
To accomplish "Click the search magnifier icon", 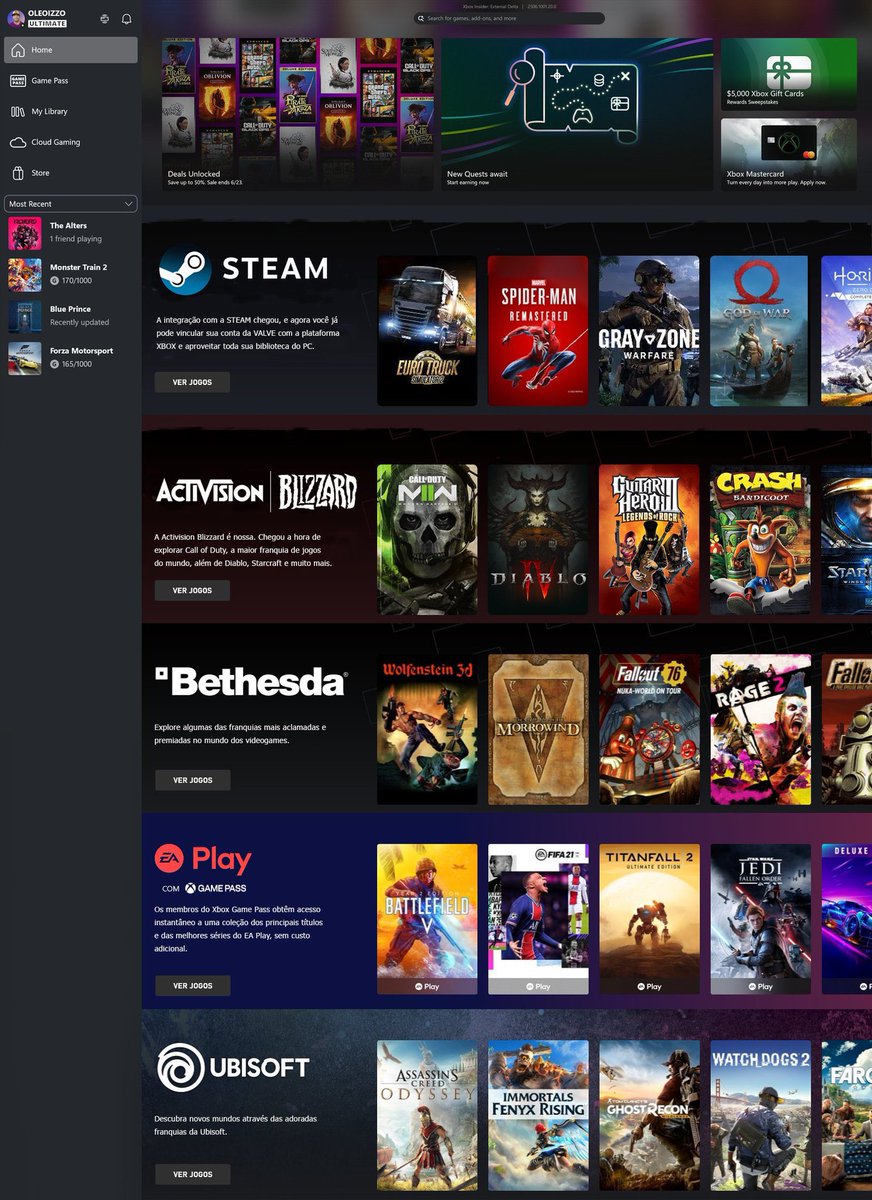I will click(x=422, y=18).
